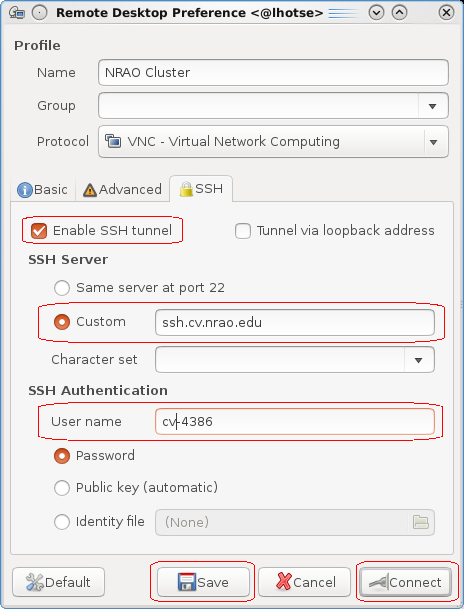This screenshot has height=609, width=464.
Task: Check Tunnel via loopback address
Action: tap(243, 231)
